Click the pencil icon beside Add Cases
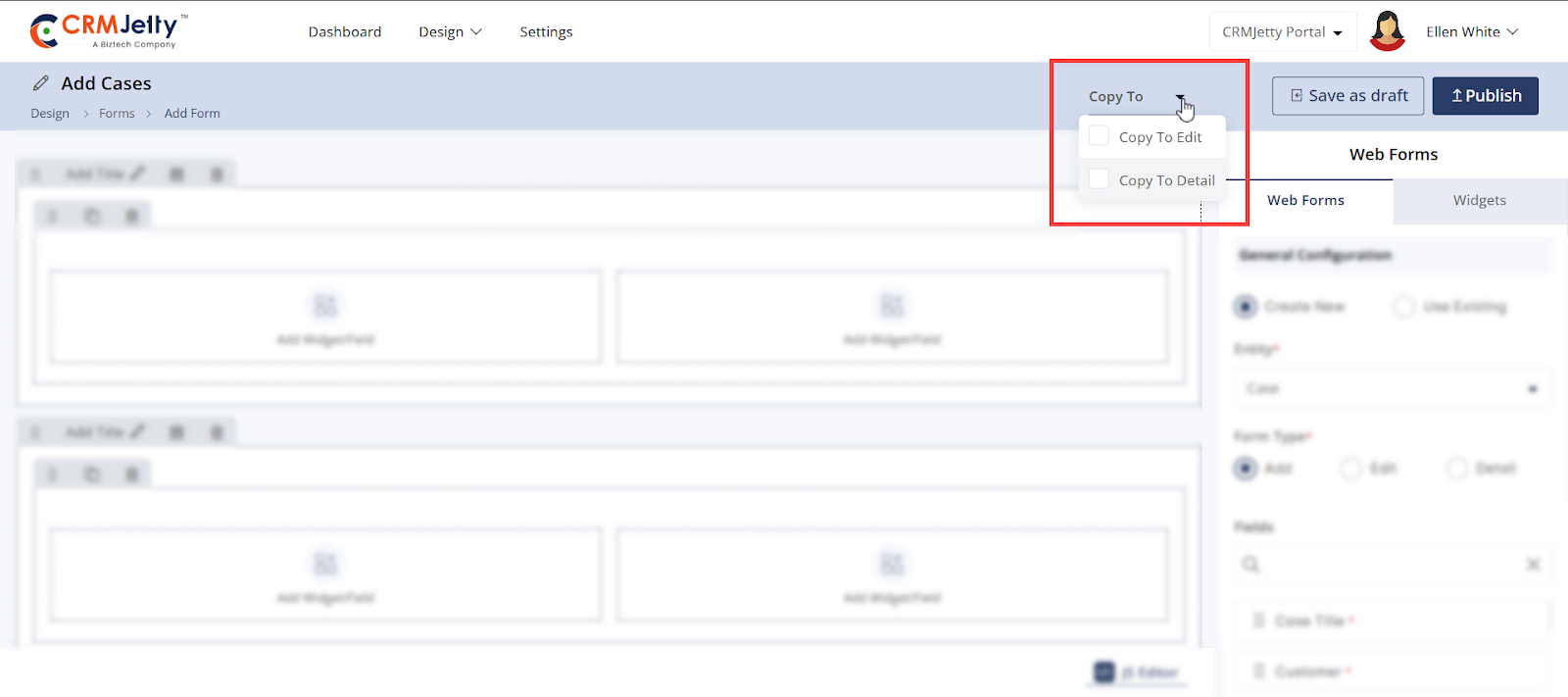1568x697 pixels. click(40, 83)
